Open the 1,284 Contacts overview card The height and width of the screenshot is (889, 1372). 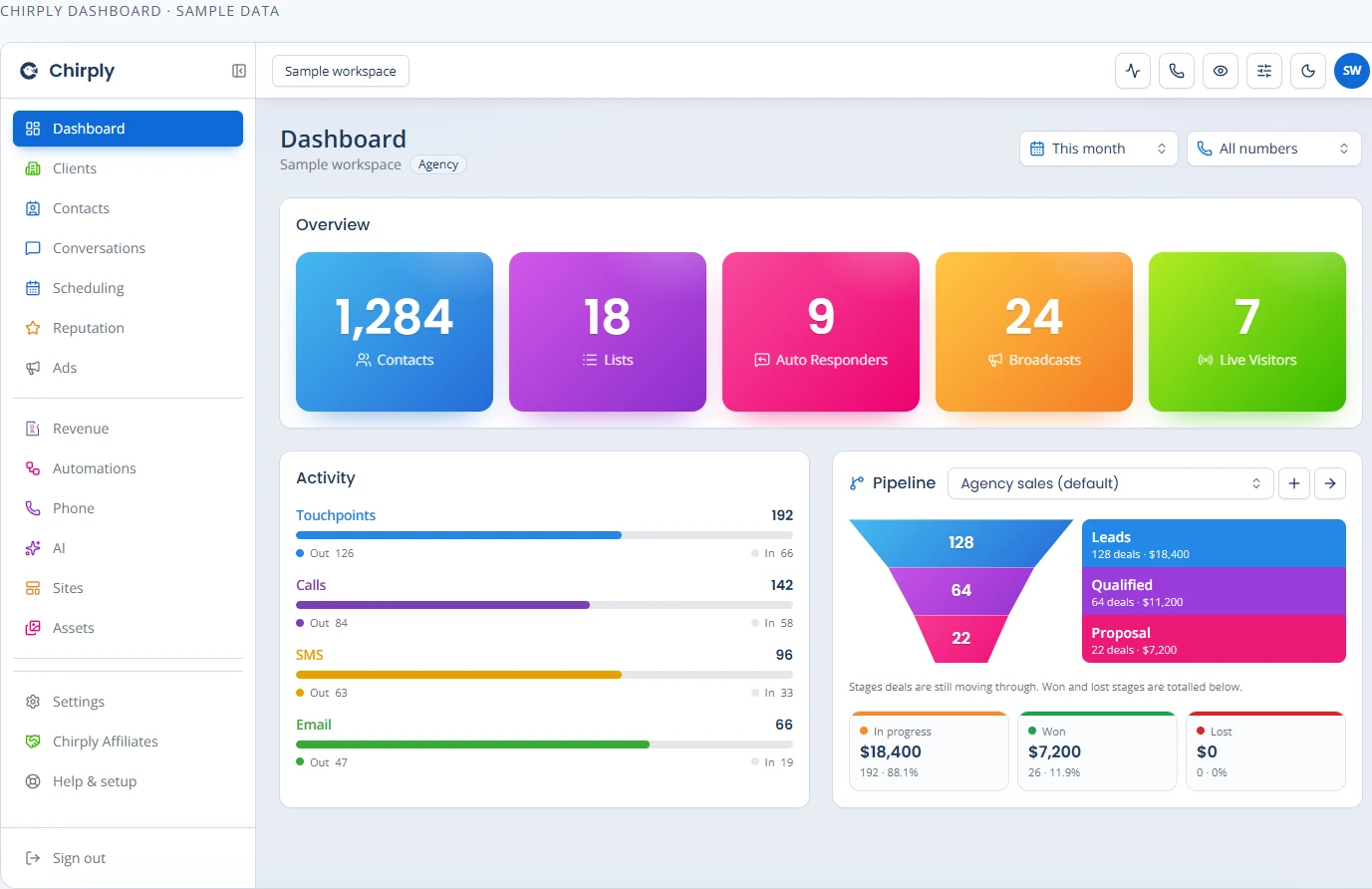395,332
